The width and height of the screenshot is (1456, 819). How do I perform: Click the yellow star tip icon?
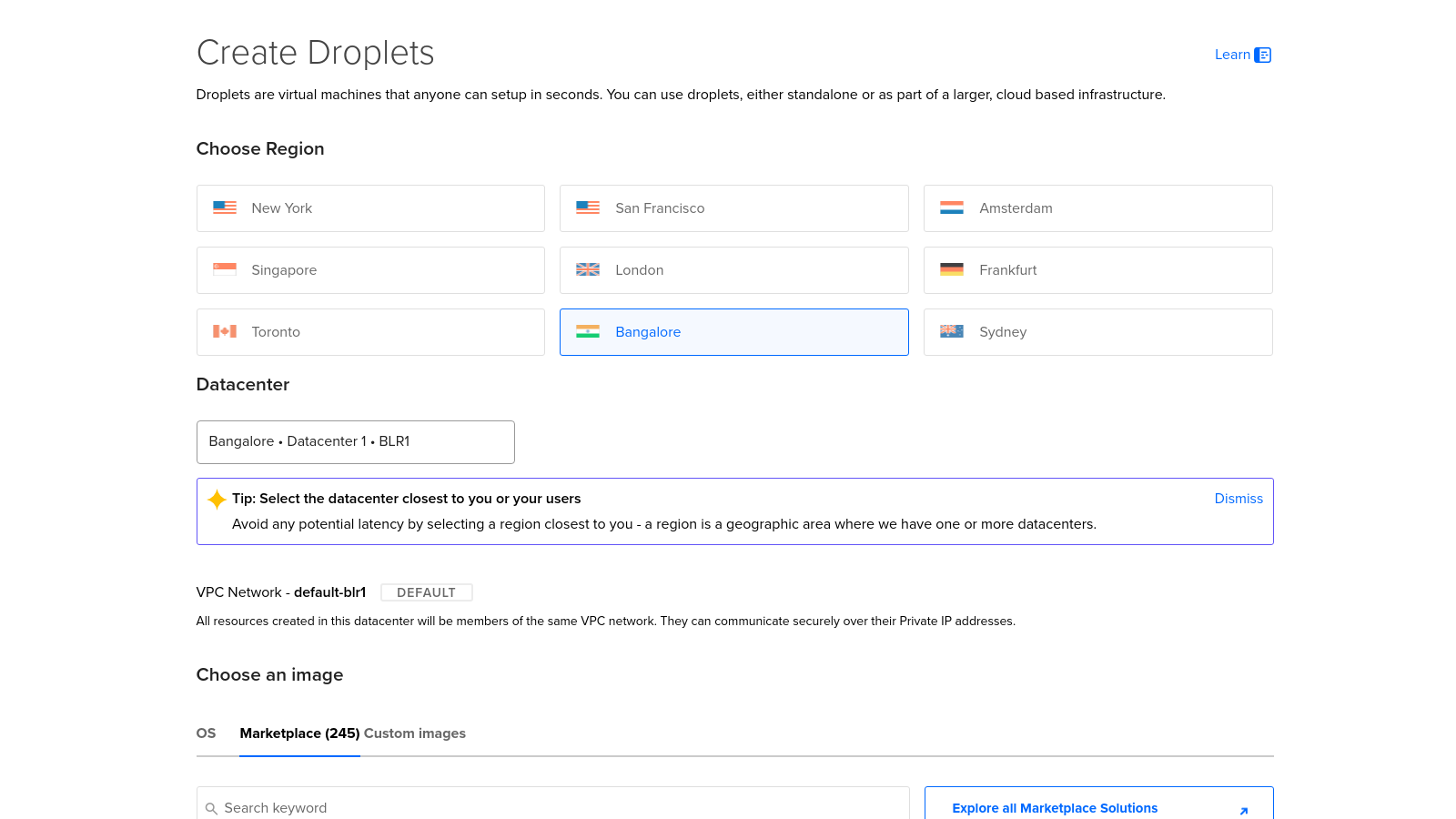tap(217, 499)
